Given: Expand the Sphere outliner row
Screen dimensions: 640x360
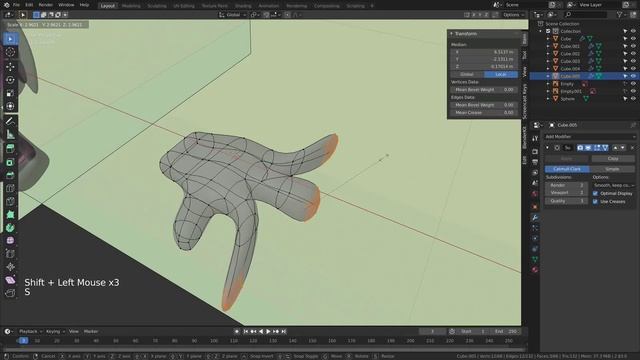Looking at the screenshot, I should 548,99.
